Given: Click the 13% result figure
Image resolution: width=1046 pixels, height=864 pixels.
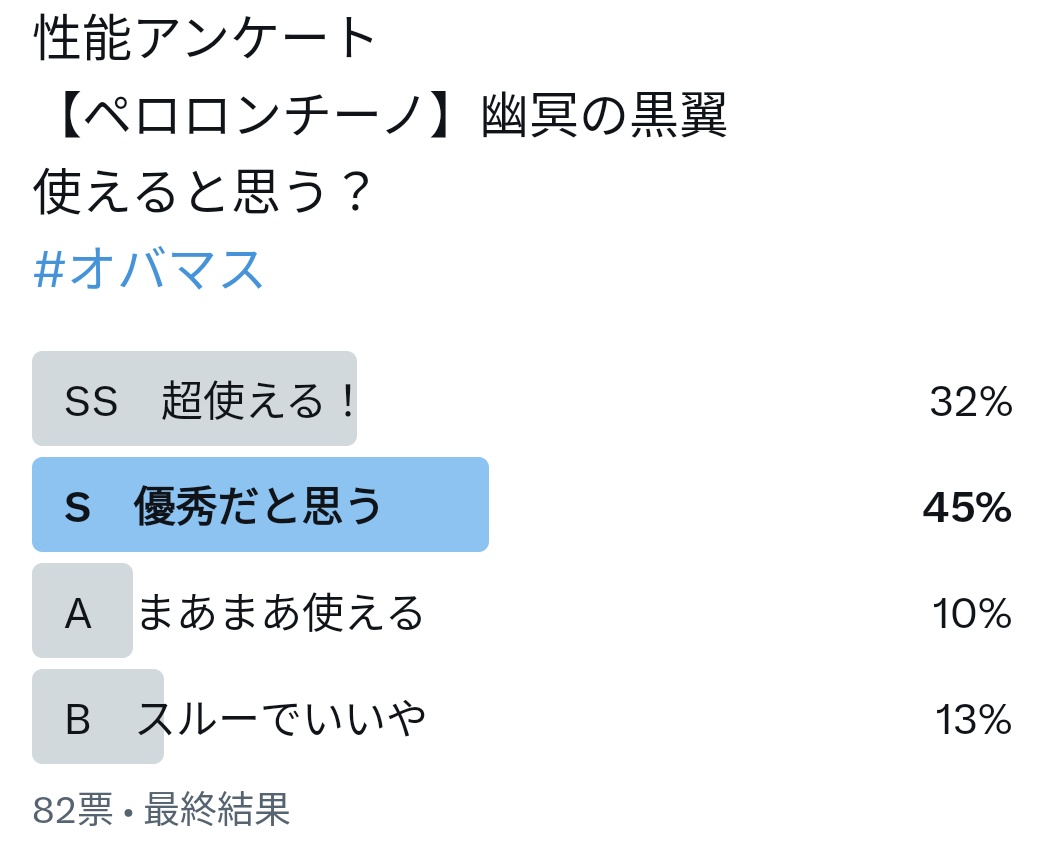Looking at the screenshot, I should click(x=973, y=720).
